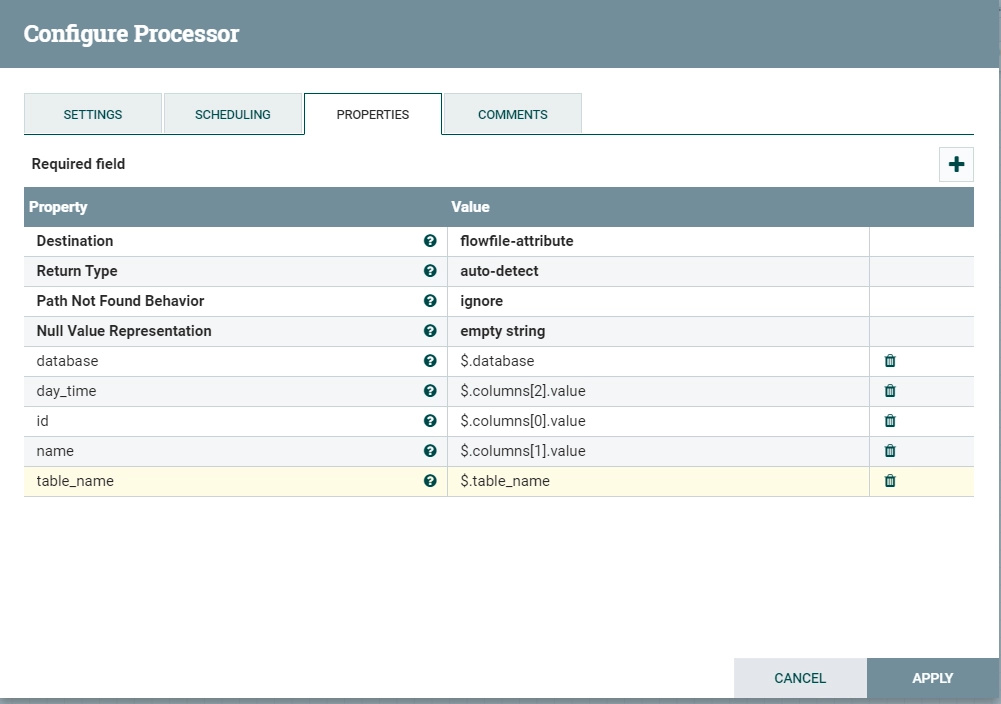Remove the id property with trash icon

890,421
